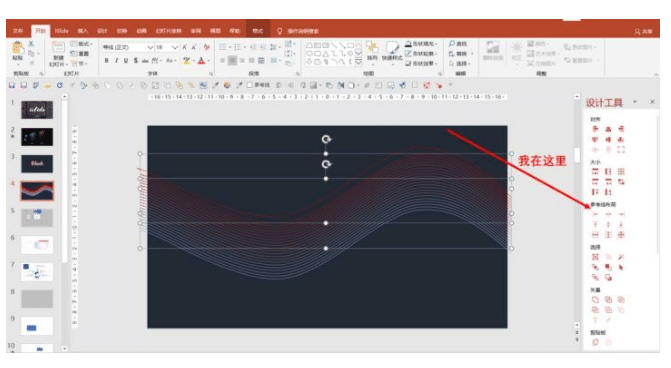Click the Find (查找) magnifier icon
The height and width of the screenshot is (368, 671).
[x=452, y=44]
